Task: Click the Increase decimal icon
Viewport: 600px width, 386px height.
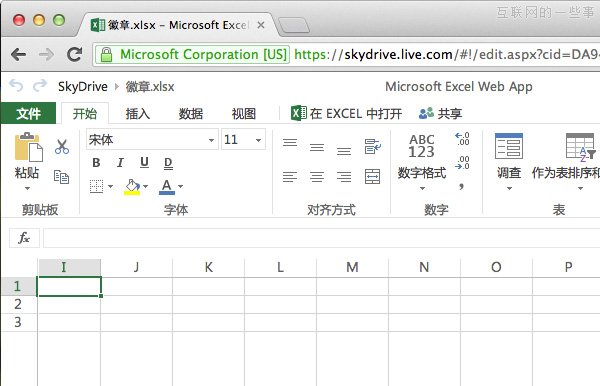Action: pyautogui.click(x=462, y=139)
